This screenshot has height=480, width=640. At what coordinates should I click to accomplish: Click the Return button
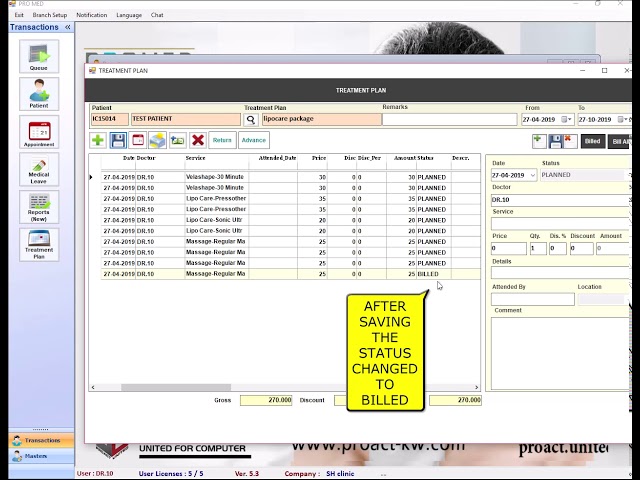point(222,140)
